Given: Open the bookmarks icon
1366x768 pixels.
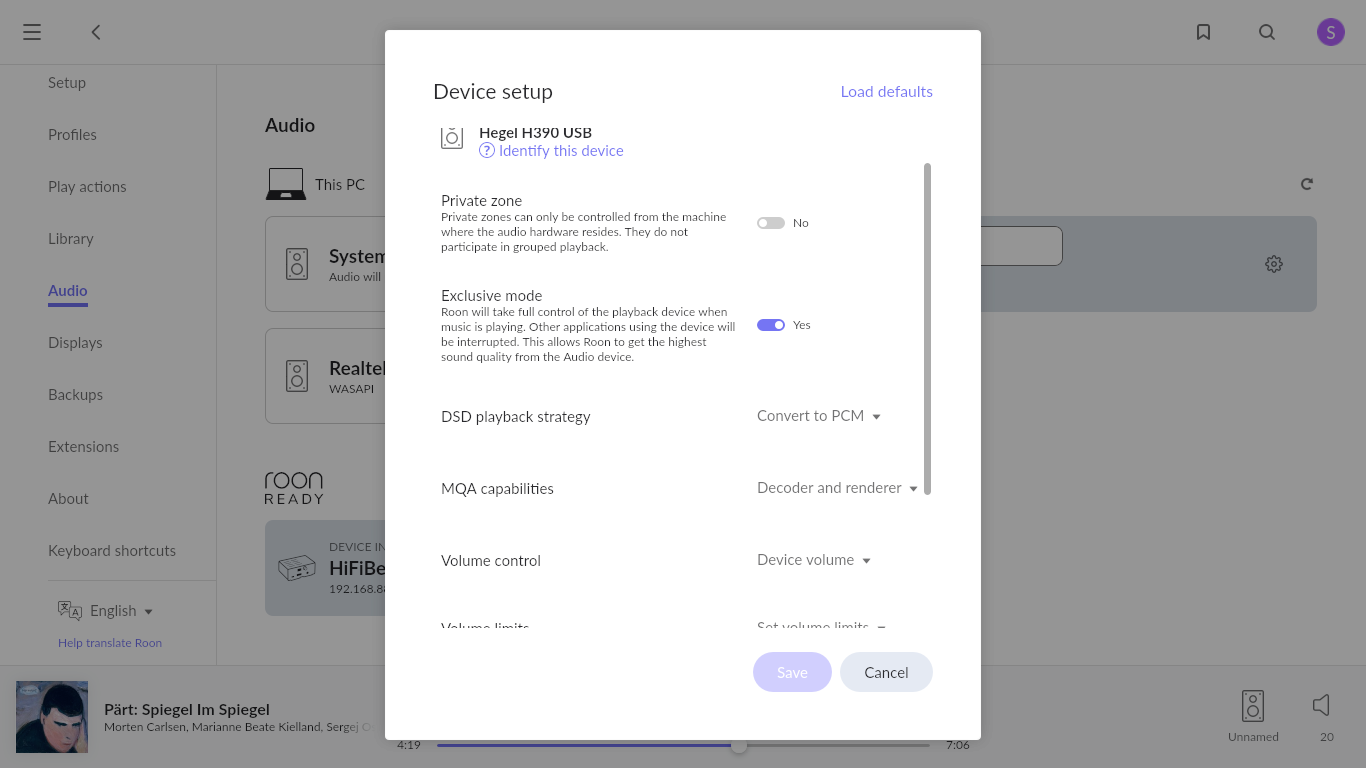Looking at the screenshot, I should [1204, 32].
